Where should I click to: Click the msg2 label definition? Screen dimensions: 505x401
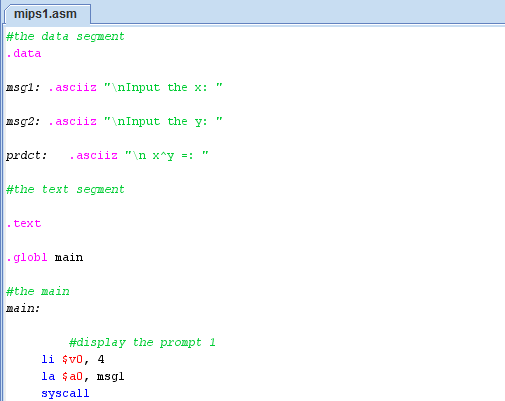23,122
